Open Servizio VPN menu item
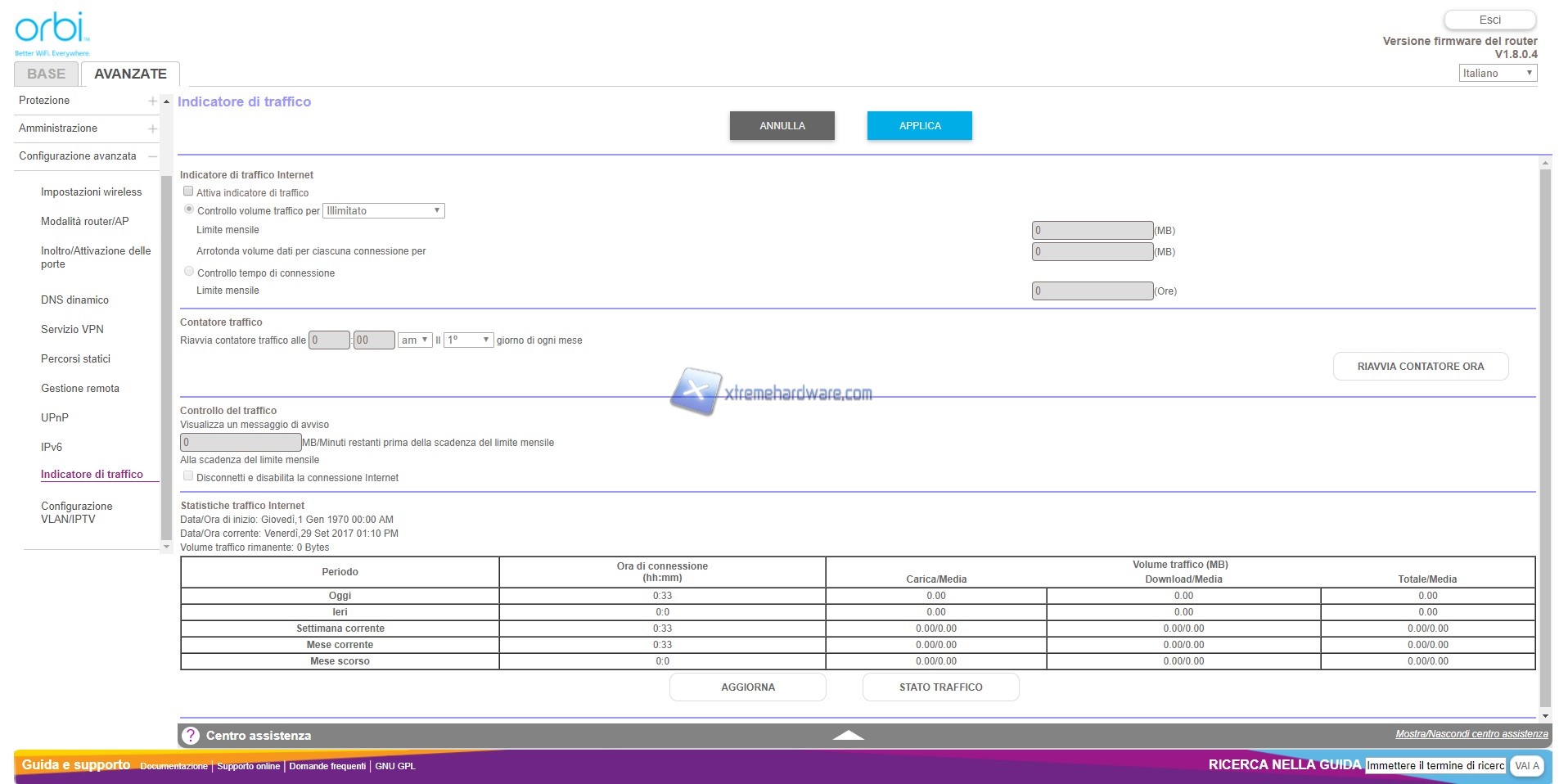1568x784 pixels. point(72,330)
